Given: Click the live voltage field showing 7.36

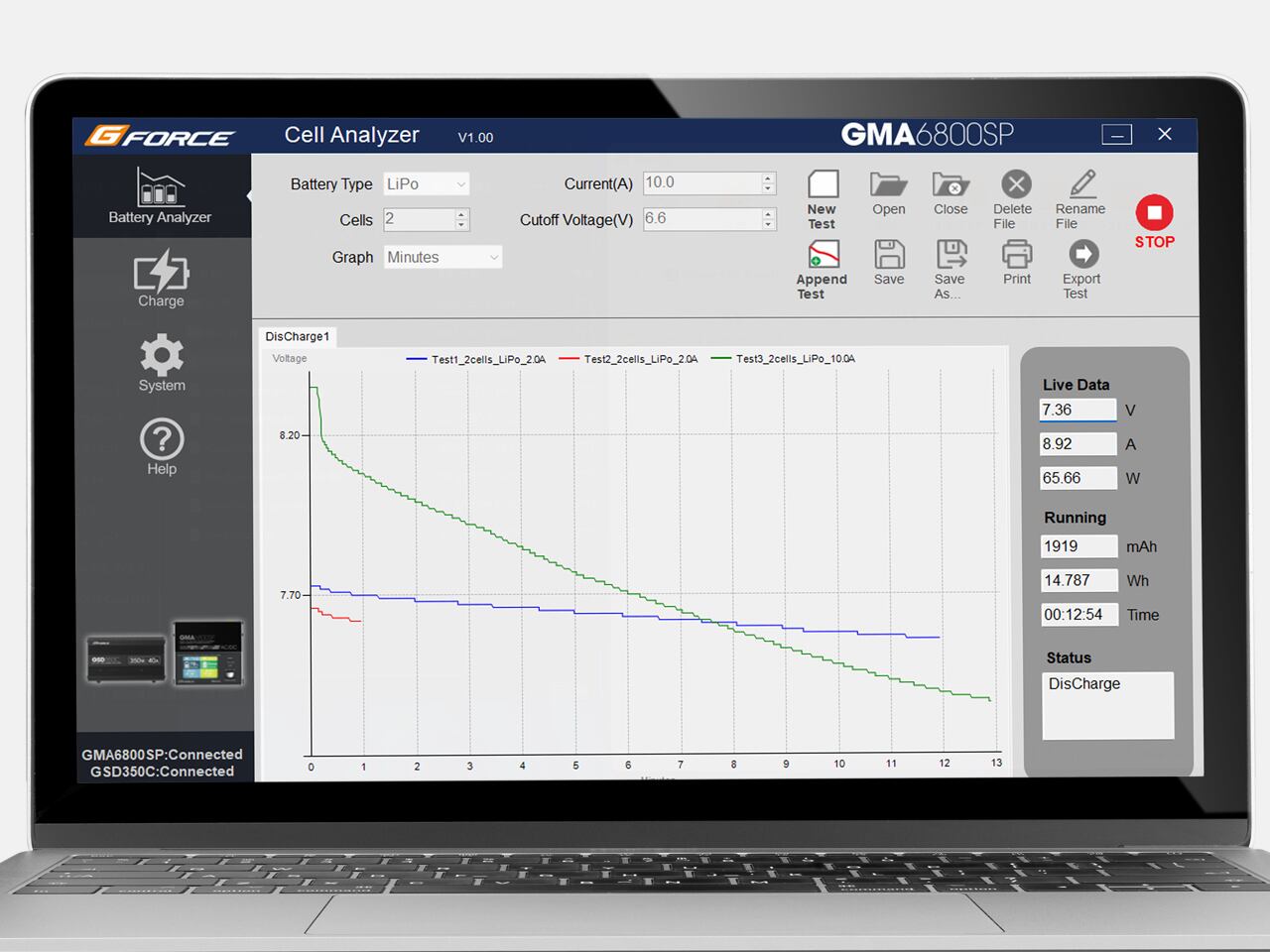Looking at the screenshot, I should click(x=1078, y=411).
